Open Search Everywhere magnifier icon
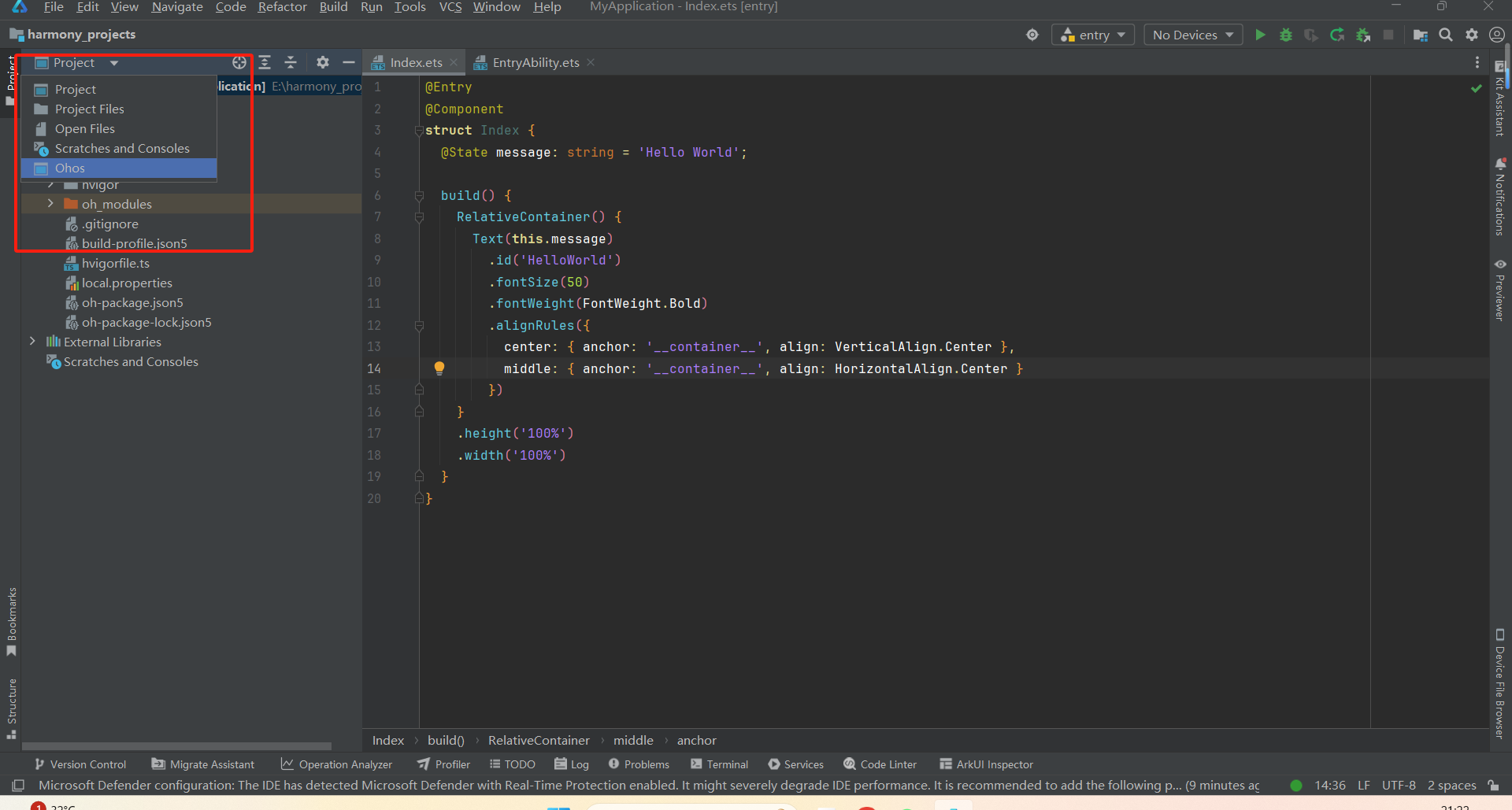Image resolution: width=1512 pixels, height=810 pixels. [1446, 35]
